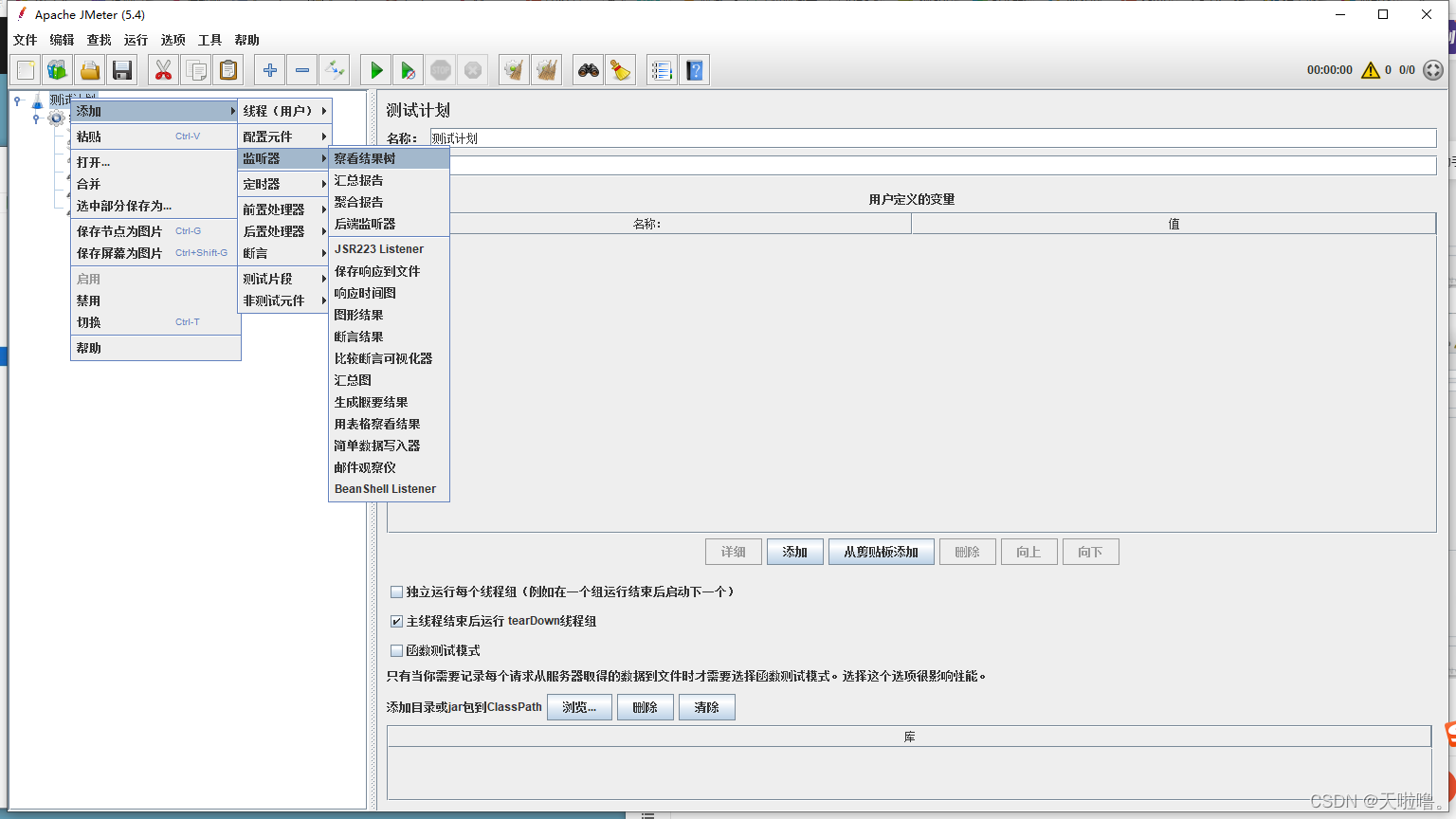Click 从剪贴板添加 button
The height and width of the screenshot is (819, 1456).
881,552
